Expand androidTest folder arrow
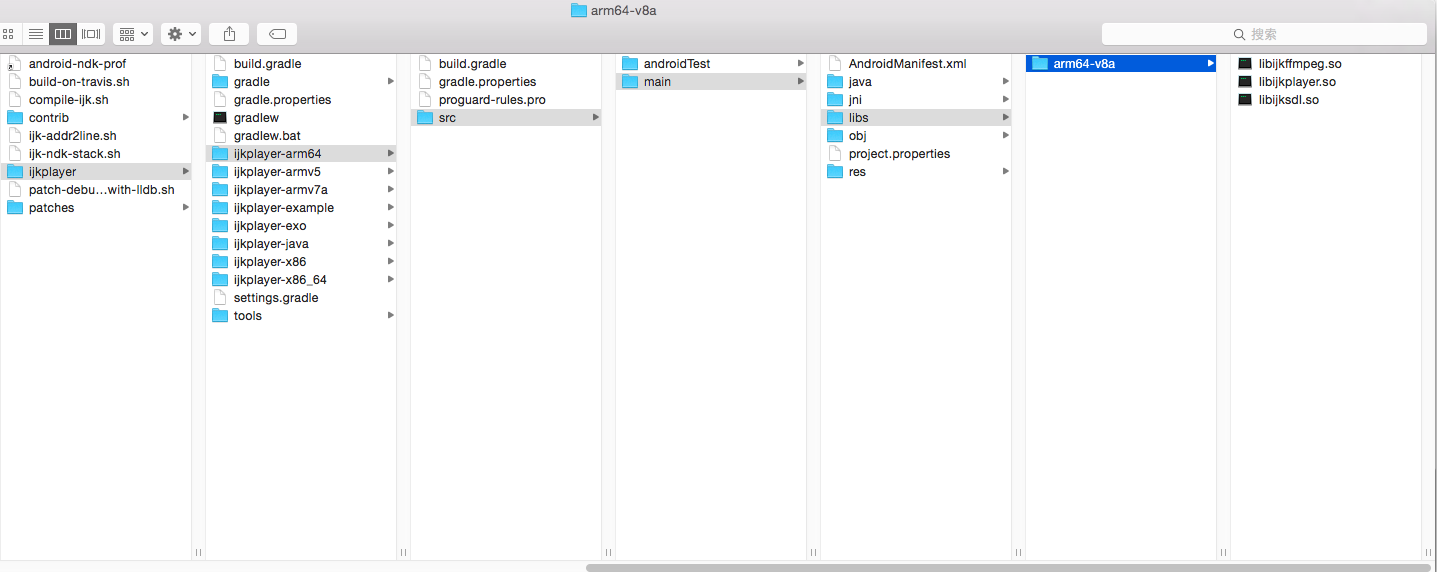 [800, 64]
